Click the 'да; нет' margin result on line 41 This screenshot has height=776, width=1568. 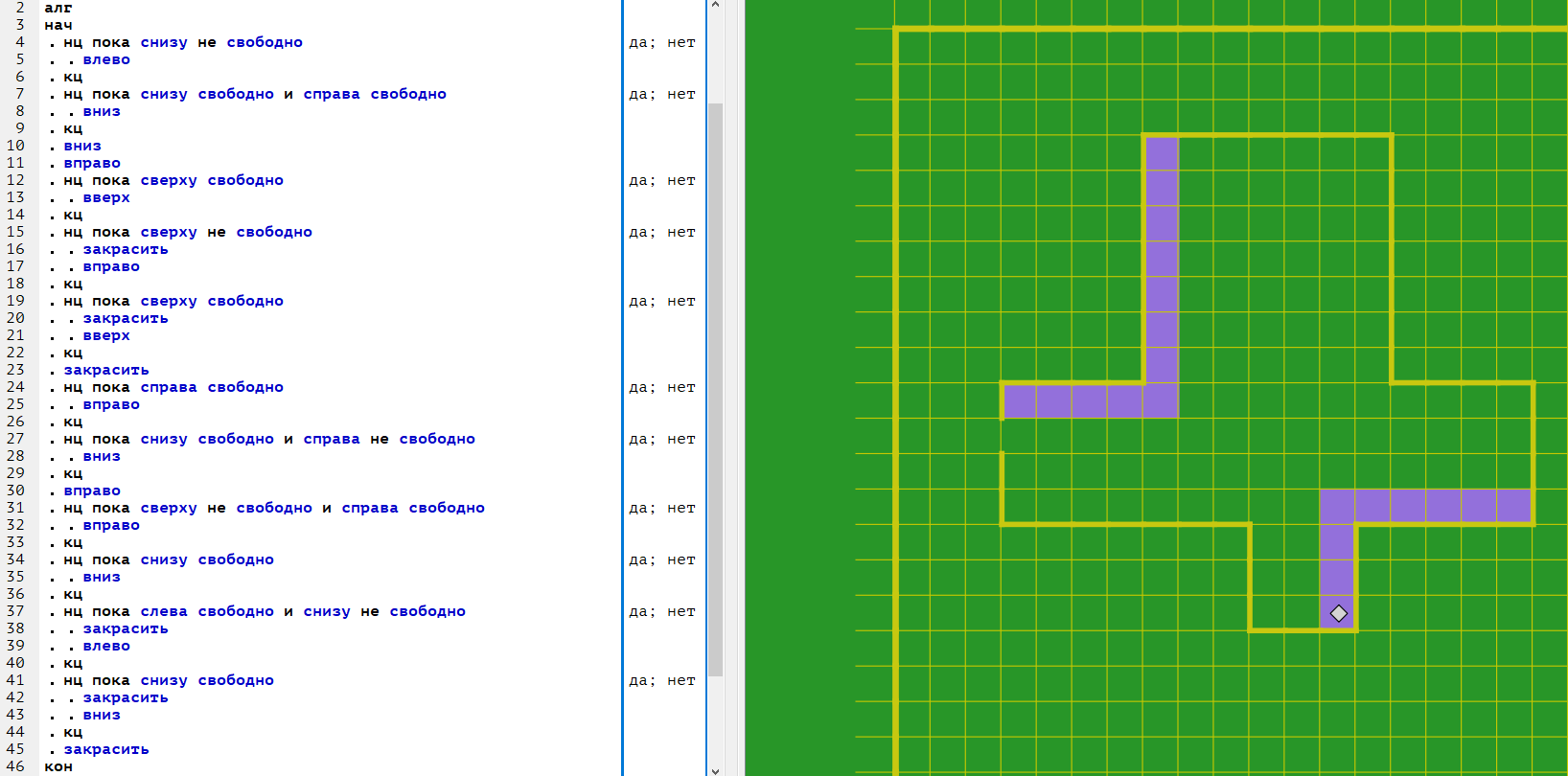661,680
